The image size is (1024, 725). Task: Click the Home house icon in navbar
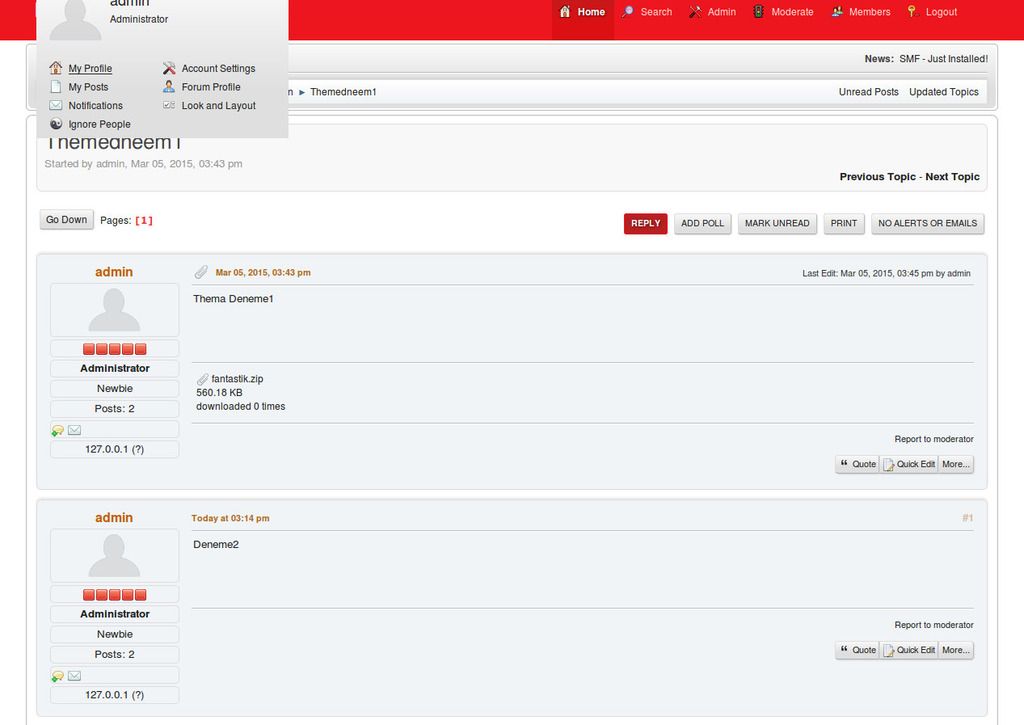[565, 11]
